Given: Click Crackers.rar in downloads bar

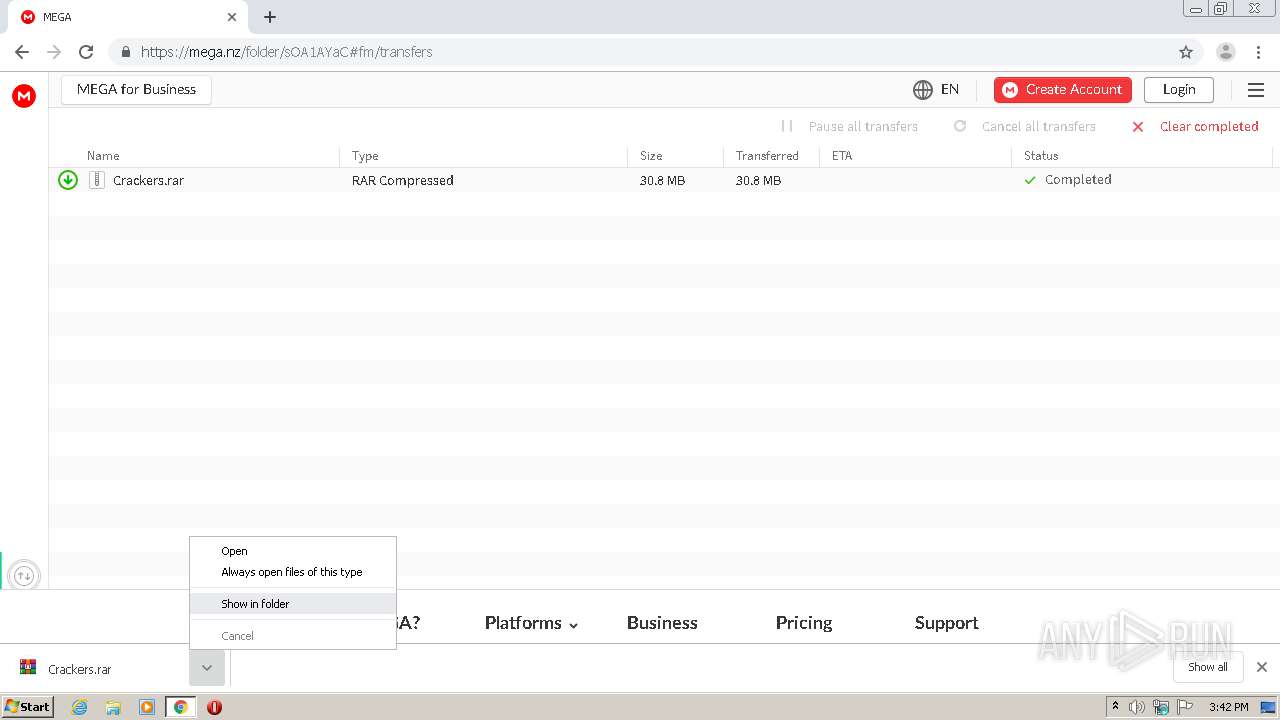Looking at the screenshot, I should pos(80,669).
